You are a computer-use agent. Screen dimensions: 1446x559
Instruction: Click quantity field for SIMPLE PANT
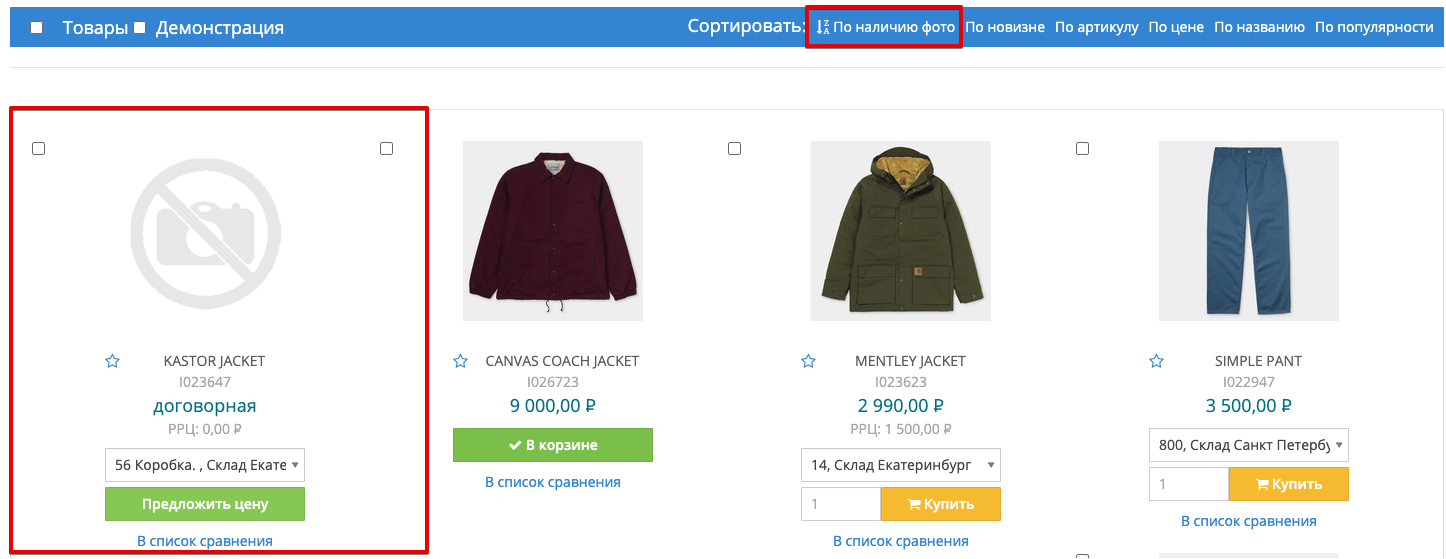click(1188, 484)
